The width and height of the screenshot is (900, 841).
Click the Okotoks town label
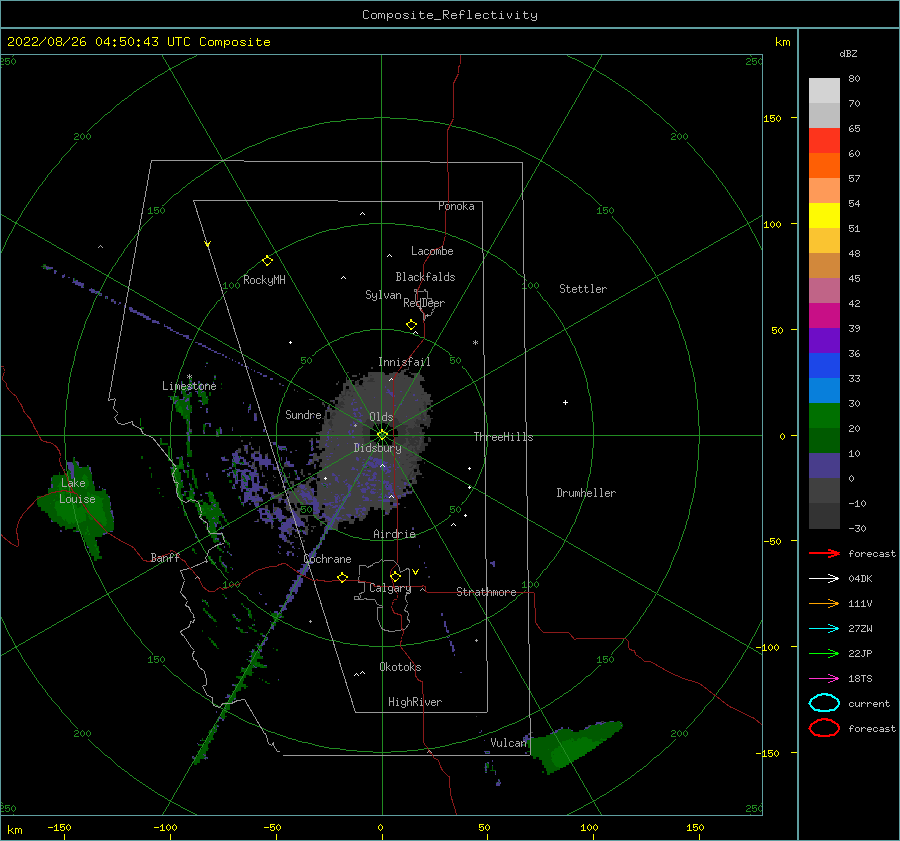400,667
